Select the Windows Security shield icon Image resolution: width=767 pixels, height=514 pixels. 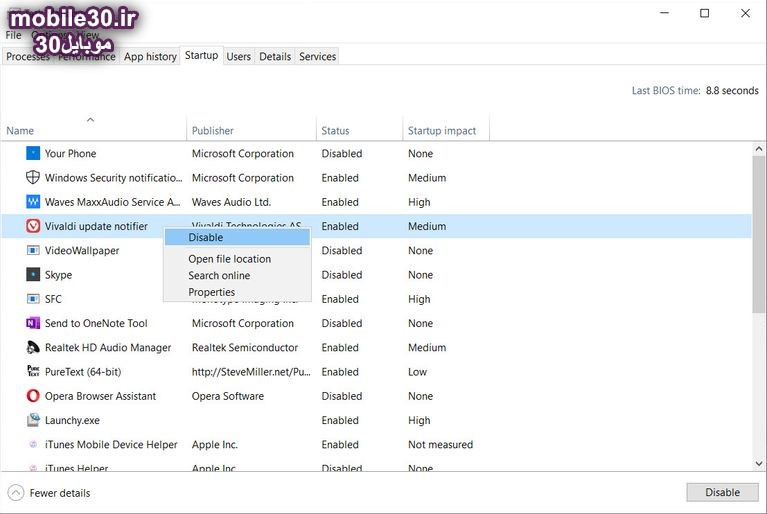tap(33, 178)
